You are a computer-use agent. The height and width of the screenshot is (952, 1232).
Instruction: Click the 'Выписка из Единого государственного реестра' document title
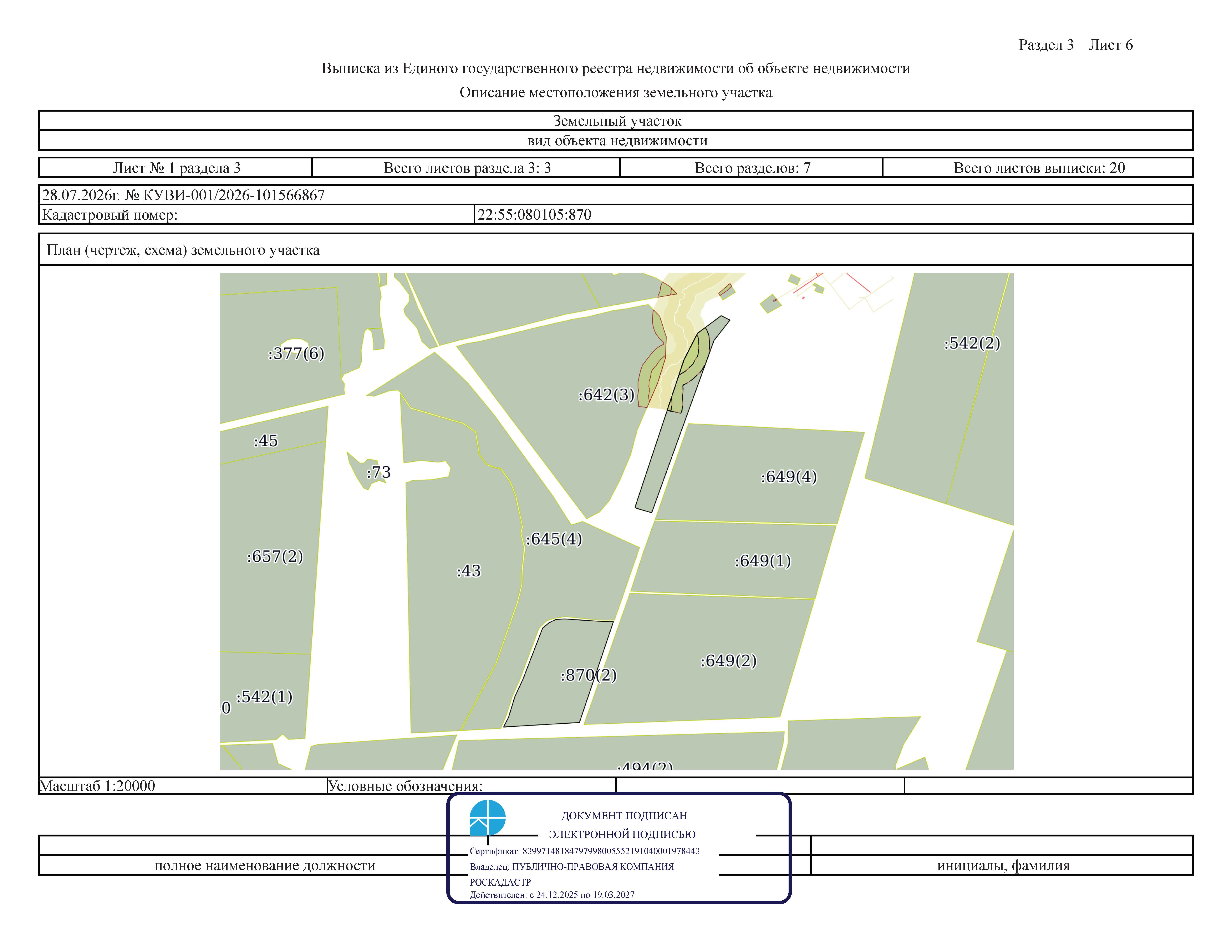pos(616,69)
